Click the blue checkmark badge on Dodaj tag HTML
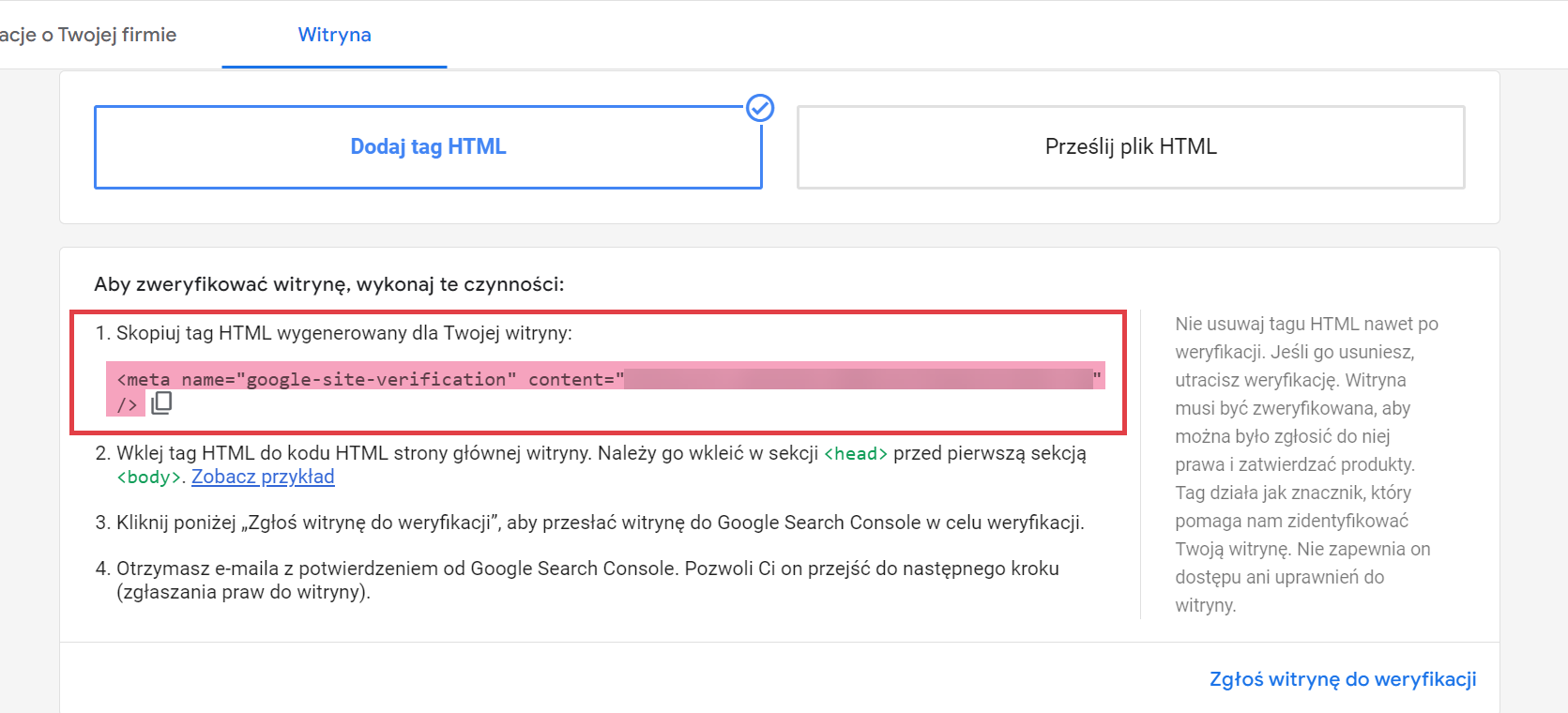Screen dimensions: 1568x713 pyautogui.click(x=760, y=109)
